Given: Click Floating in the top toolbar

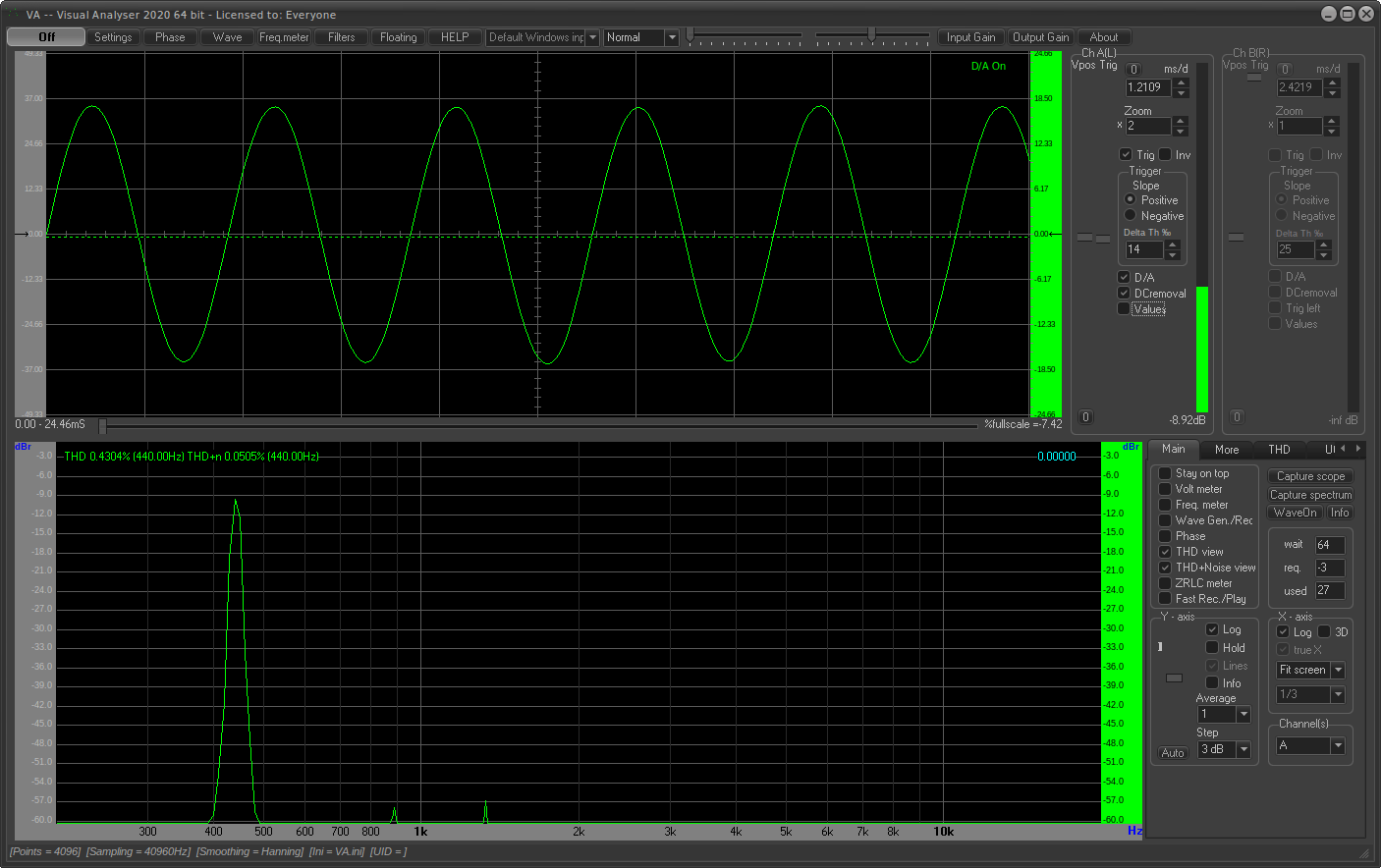Looking at the screenshot, I should pos(399,37).
